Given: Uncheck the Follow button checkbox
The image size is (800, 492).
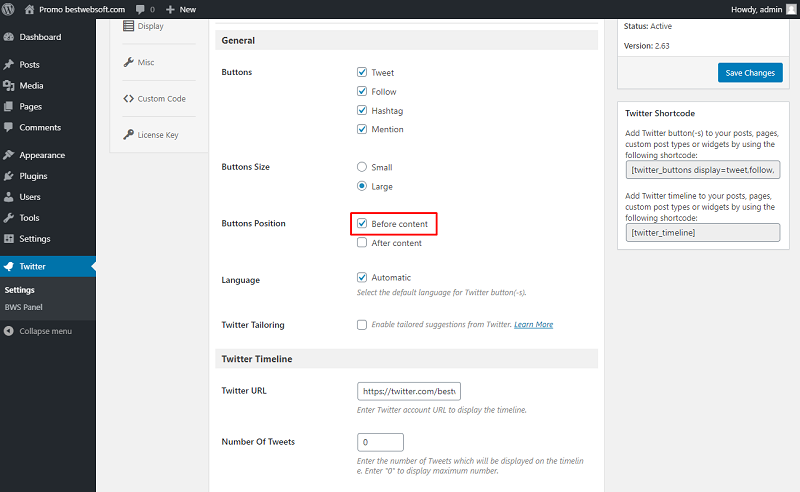Looking at the screenshot, I should pyautogui.click(x=362, y=91).
